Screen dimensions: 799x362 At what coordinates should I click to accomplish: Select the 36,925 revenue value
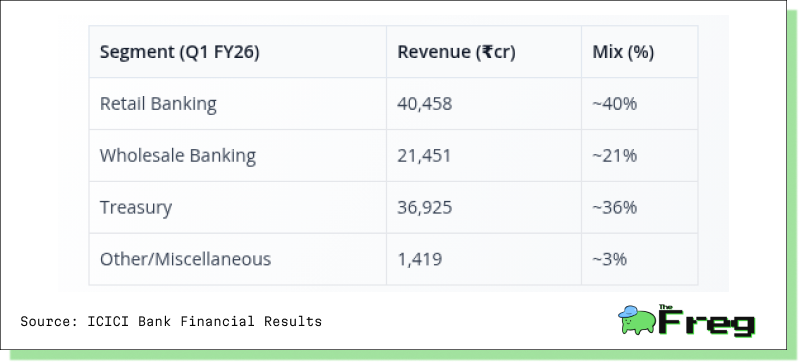coord(424,208)
